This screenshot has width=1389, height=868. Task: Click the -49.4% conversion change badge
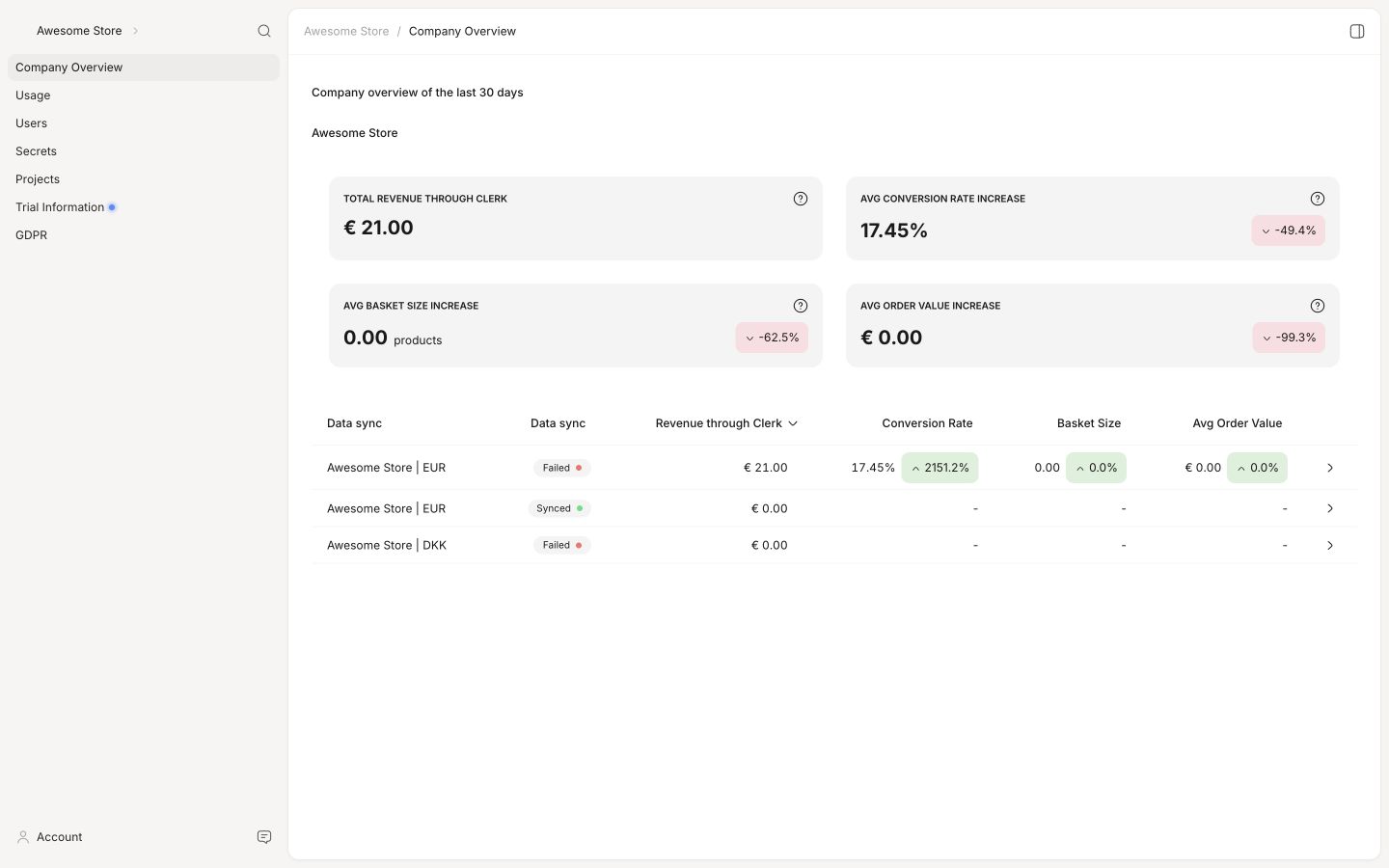click(x=1288, y=231)
